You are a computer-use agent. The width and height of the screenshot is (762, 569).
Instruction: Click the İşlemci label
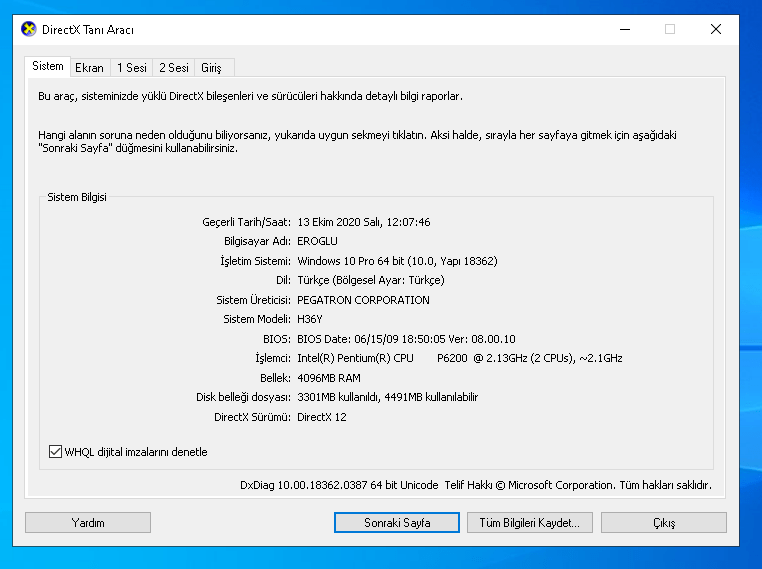point(273,358)
